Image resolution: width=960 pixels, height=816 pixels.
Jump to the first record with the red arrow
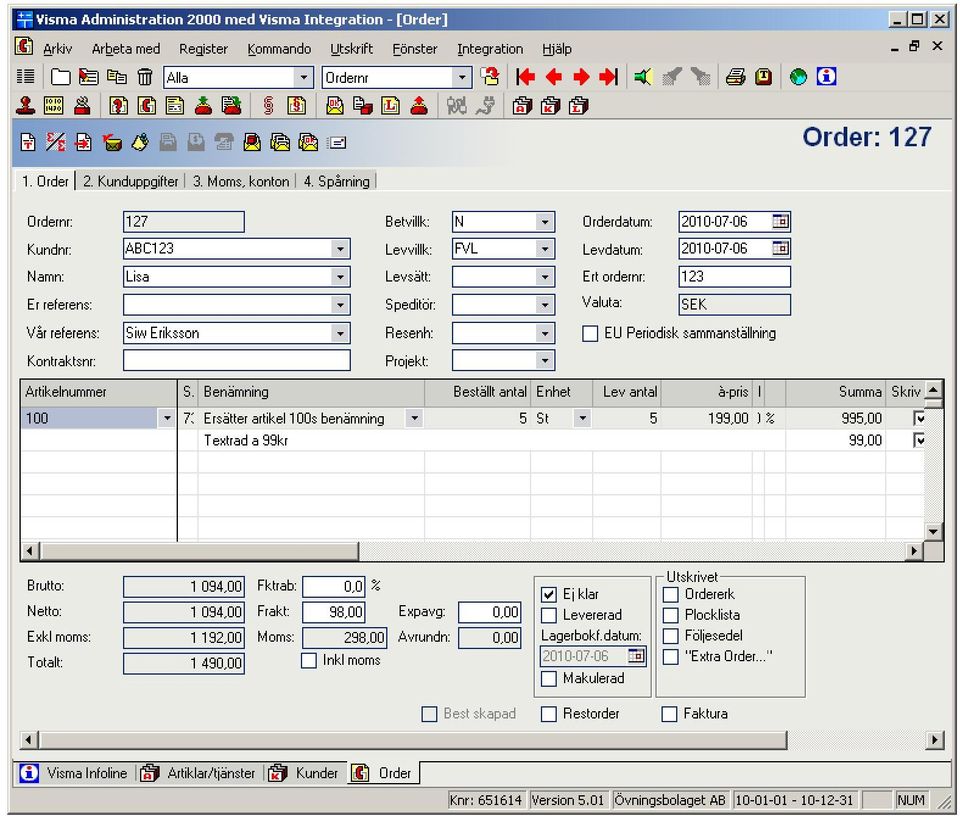coord(525,77)
